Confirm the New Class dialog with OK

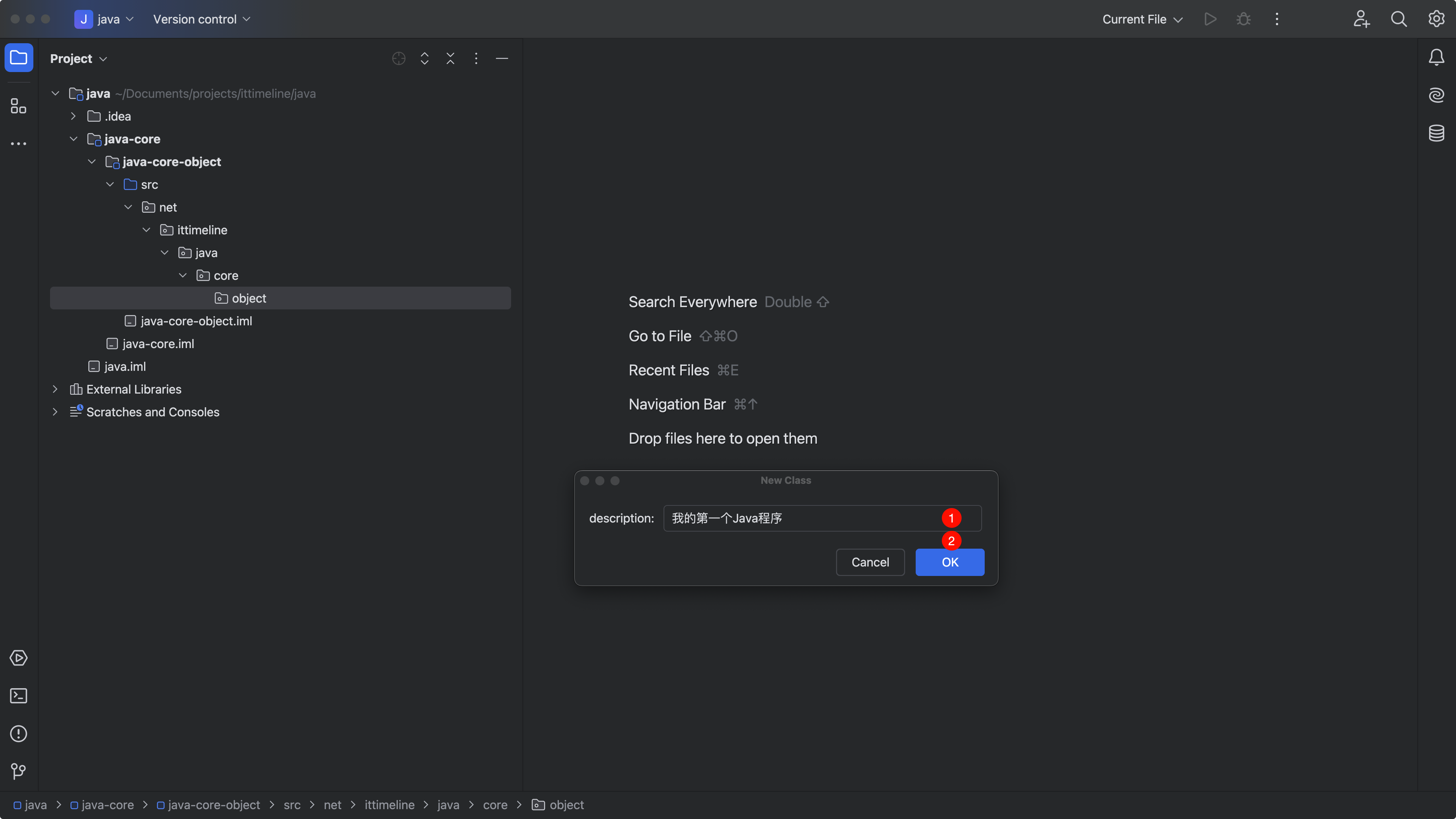(949, 562)
